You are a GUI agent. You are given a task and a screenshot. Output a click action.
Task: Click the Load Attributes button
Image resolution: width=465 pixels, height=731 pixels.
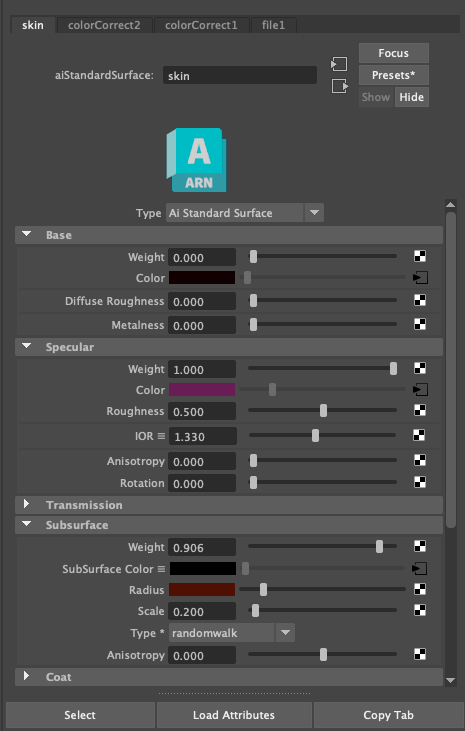(234, 715)
